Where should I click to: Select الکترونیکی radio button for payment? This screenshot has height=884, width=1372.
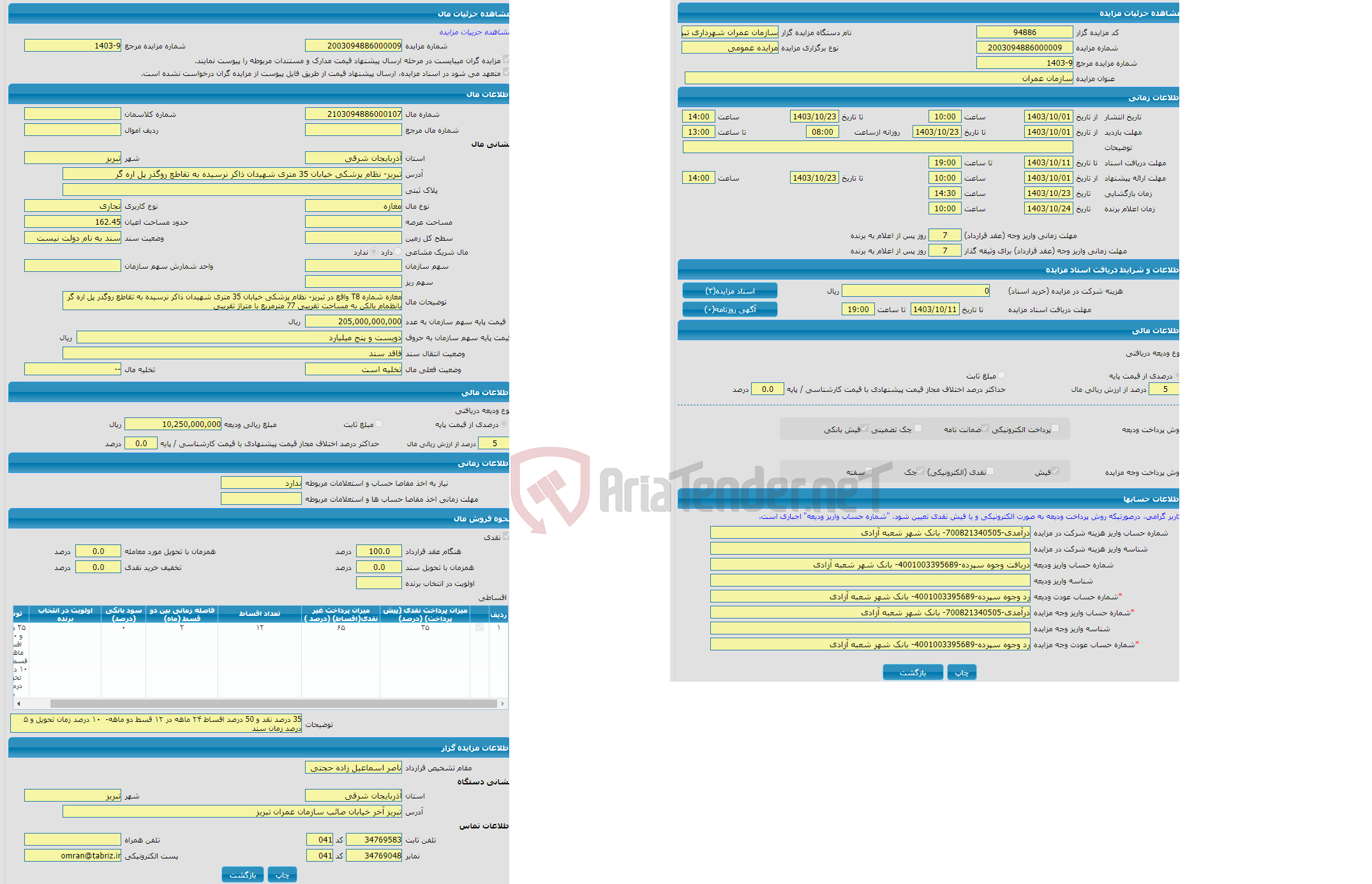1052,430
